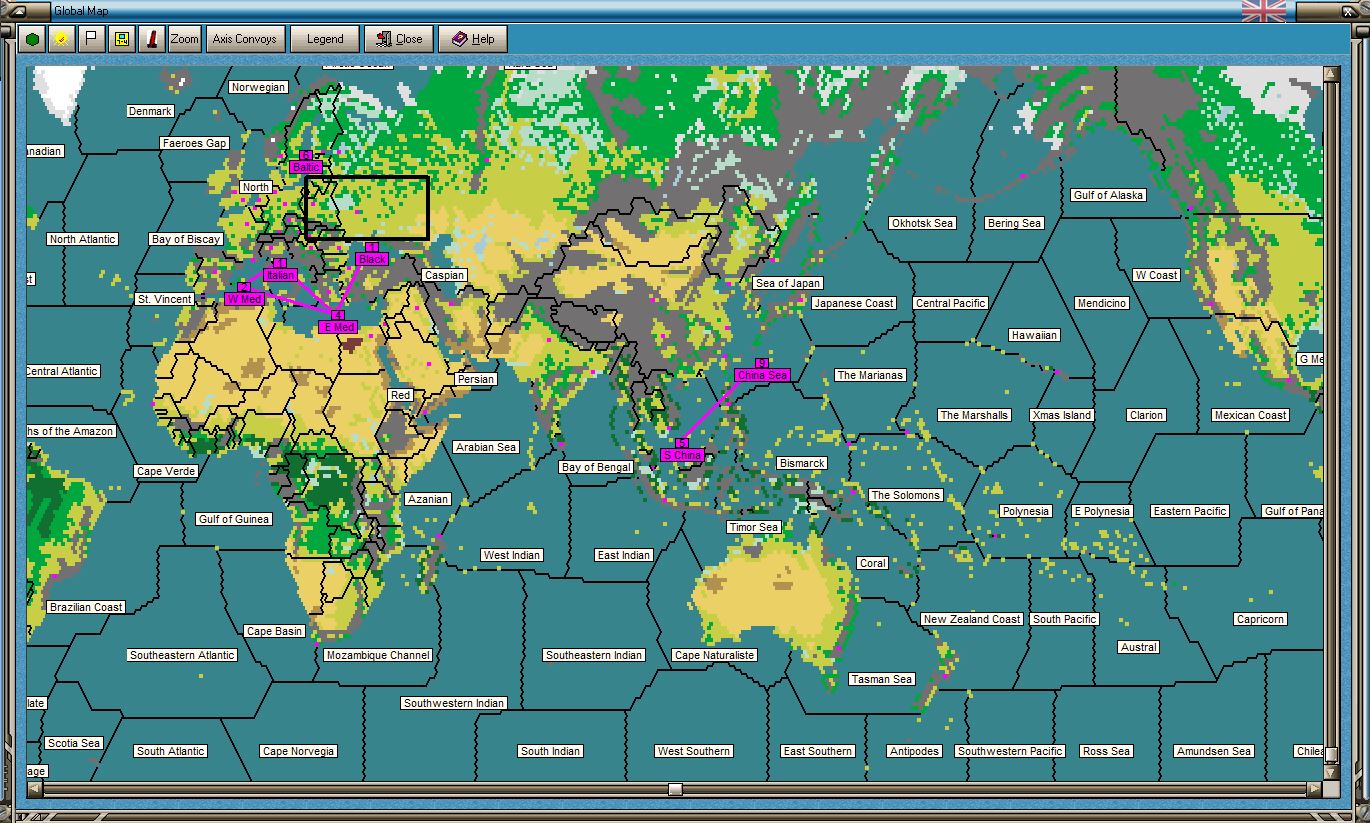Click the Arabian Sea label
This screenshot has width=1370, height=823.
click(x=486, y=447)
